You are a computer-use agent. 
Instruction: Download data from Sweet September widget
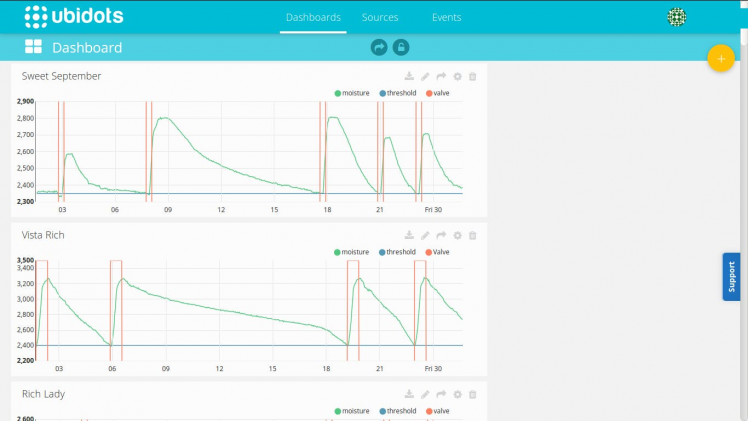click(x=409, y=76)
